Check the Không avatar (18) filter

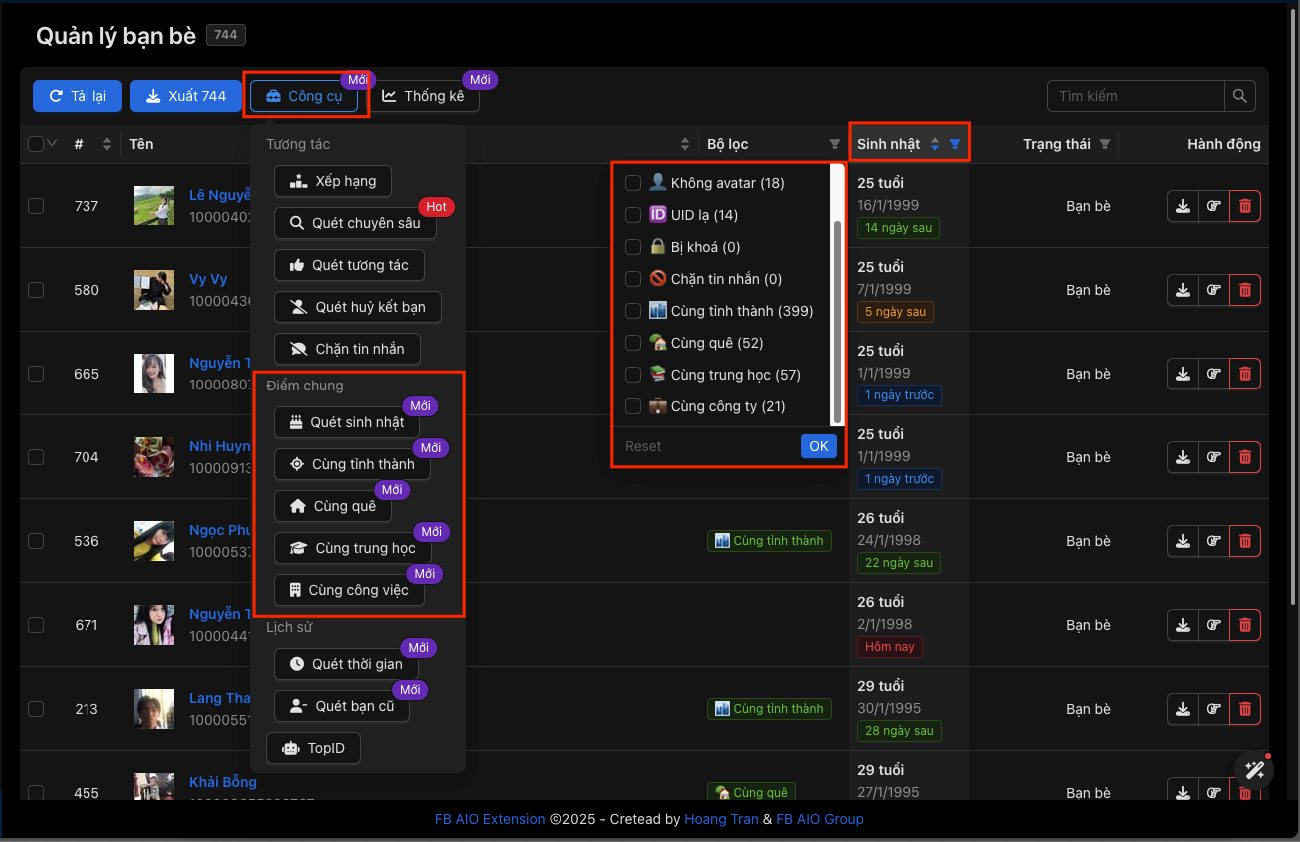click(x=633, y=183)
